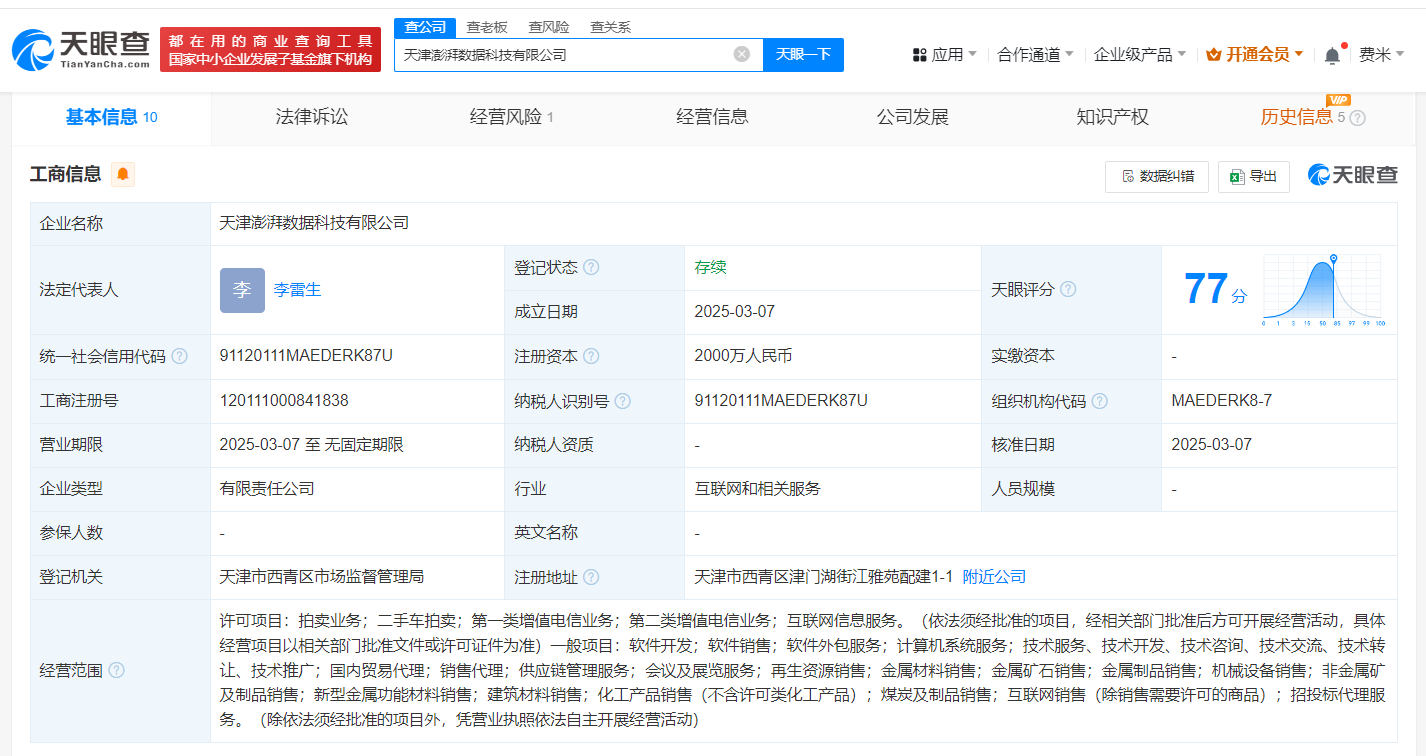Select the 查老板 search tab
The image size is (1426, 756).
[487, 27]
